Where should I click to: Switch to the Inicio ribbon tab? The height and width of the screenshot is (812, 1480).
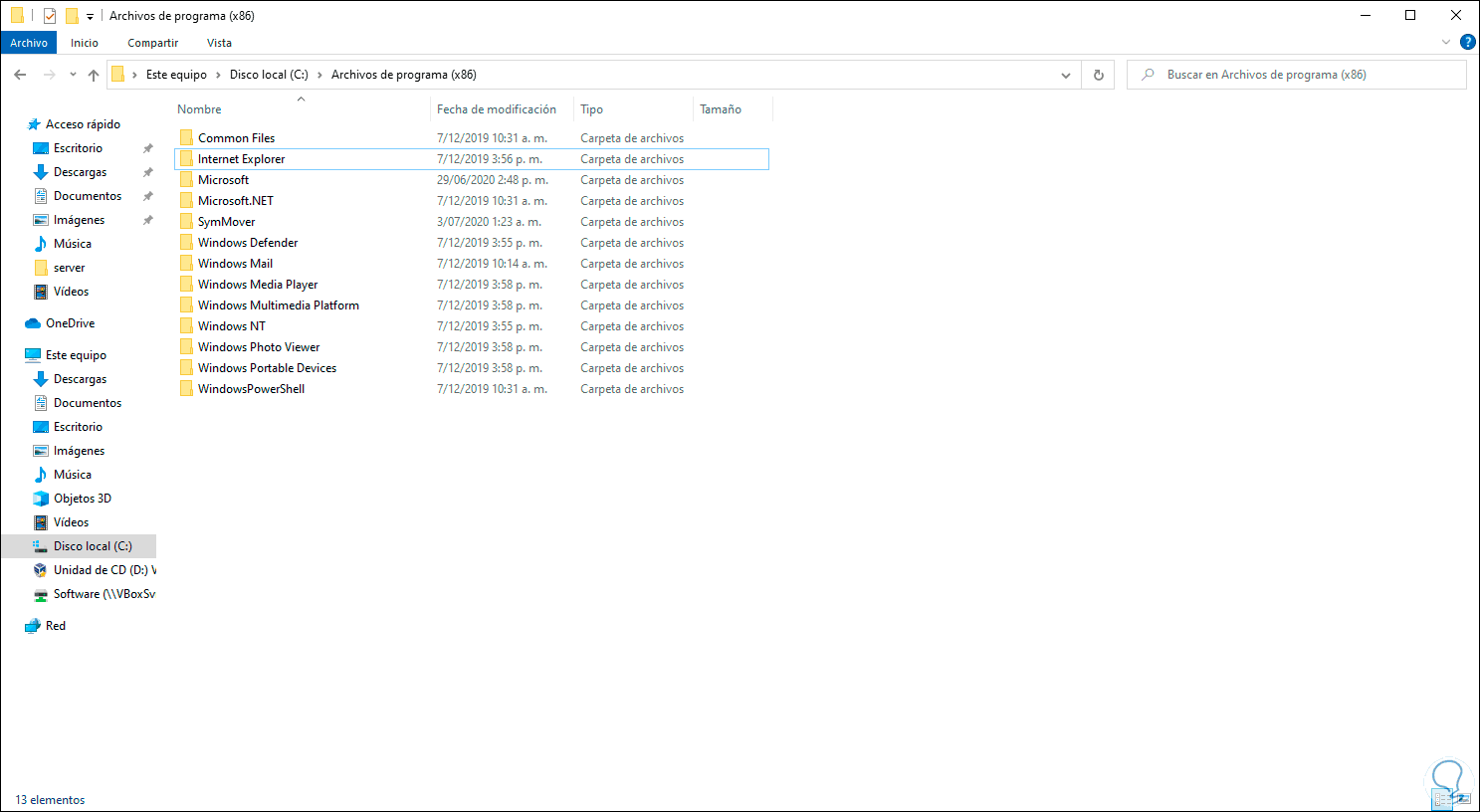pos(85,43)
